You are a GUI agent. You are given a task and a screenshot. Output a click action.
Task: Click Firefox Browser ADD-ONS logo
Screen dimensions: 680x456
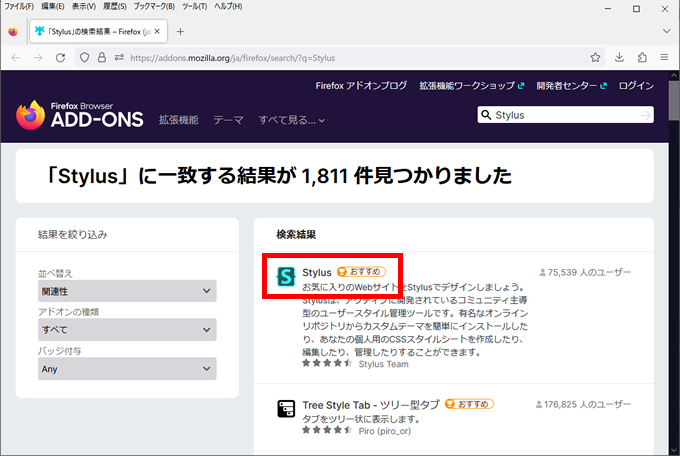click(79, 115)
